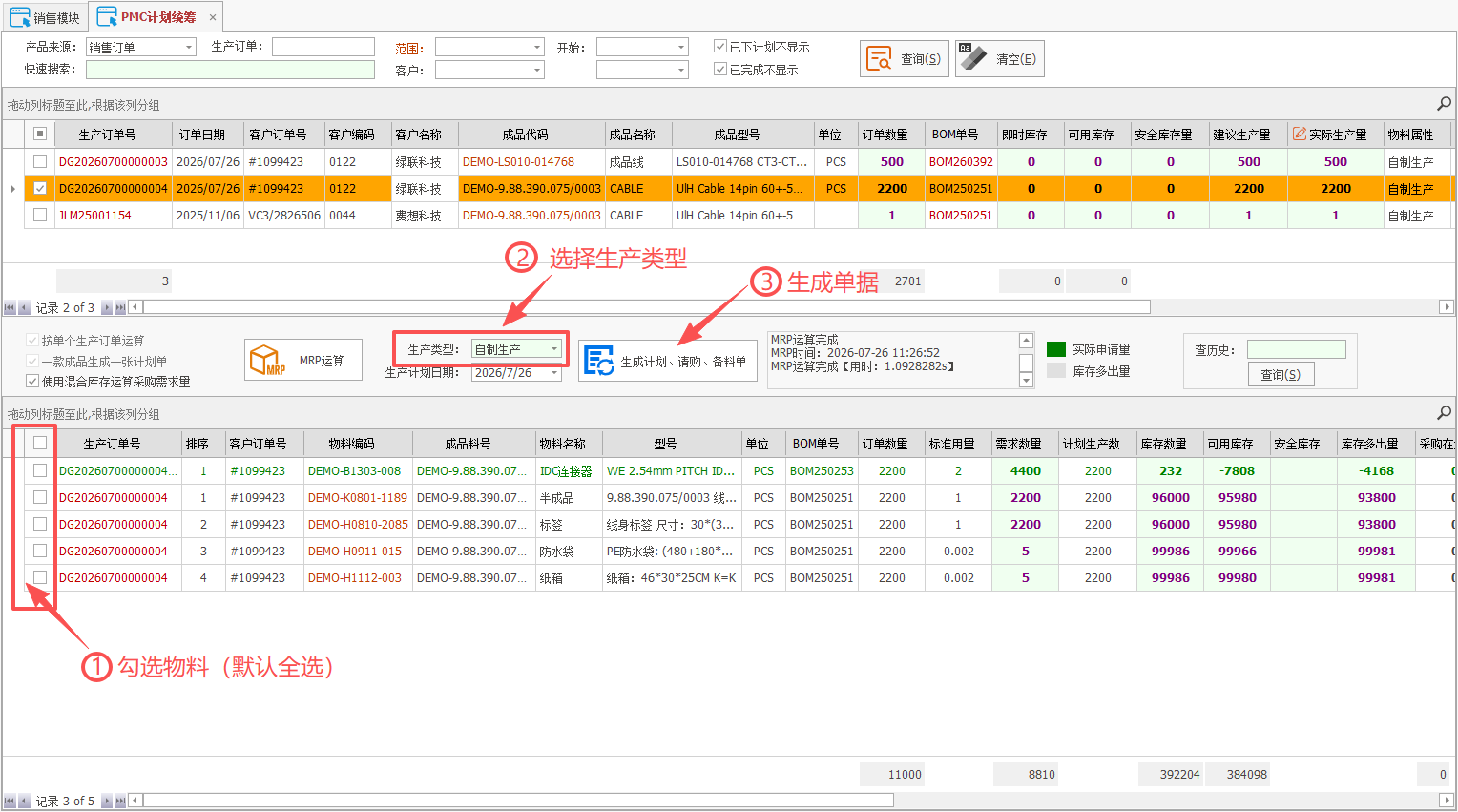Screen dimensions: 1458x812
Task: Sort by 需求数量 column header
Action: (1025, 443)
